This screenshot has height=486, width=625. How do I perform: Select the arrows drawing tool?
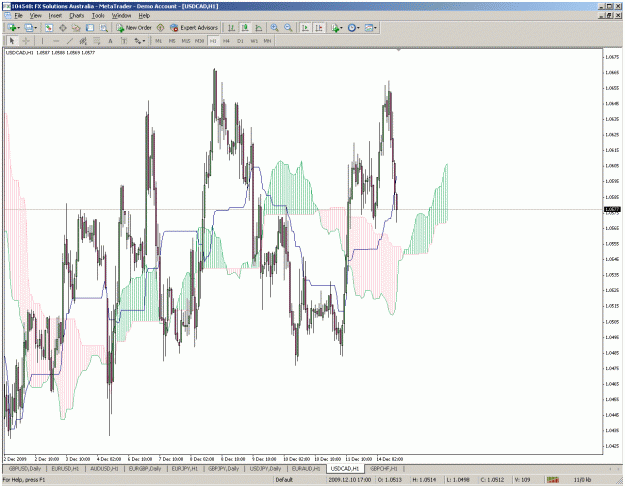[x=138, y=41]
